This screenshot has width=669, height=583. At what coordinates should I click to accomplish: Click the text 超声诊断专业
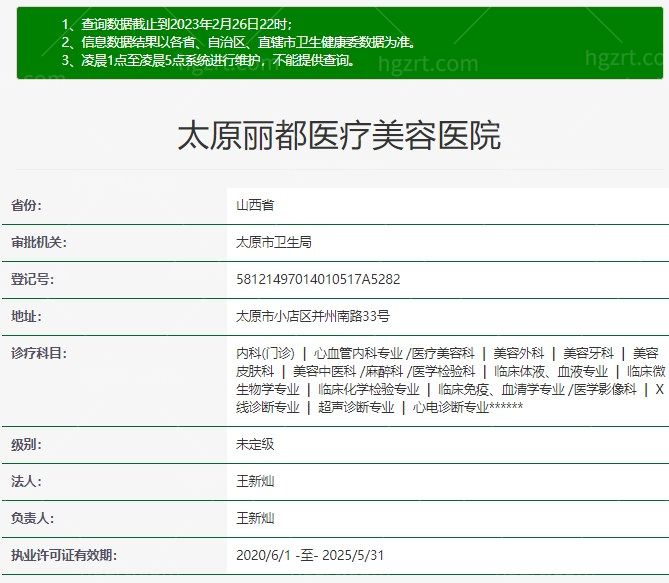356,408
